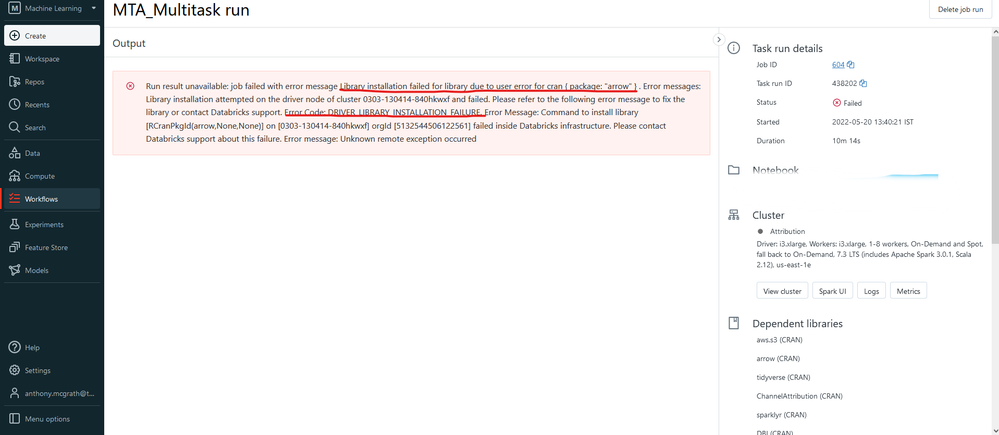Click the View cluster button
Viewport: 999px width, 435px height.
pyautogui.click(x=782, y=291)
